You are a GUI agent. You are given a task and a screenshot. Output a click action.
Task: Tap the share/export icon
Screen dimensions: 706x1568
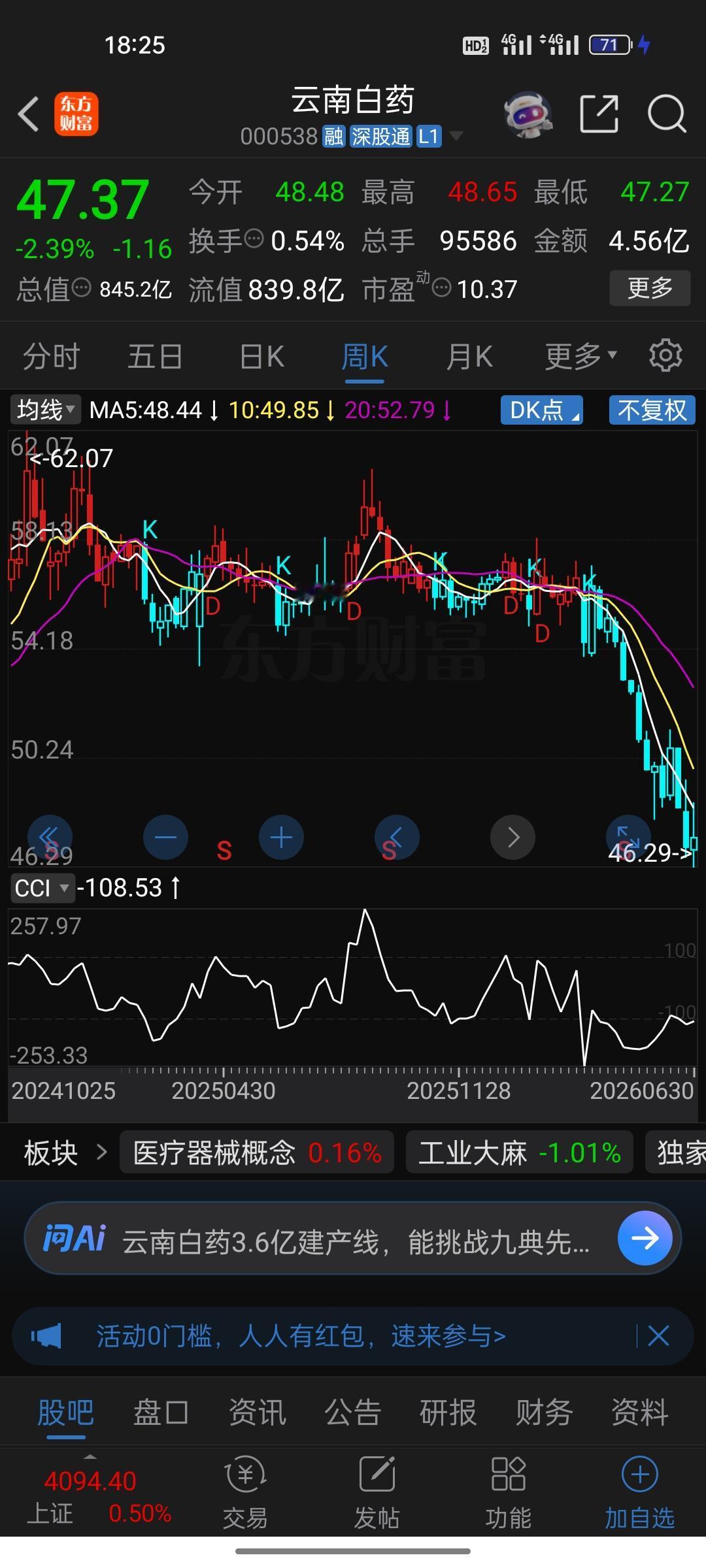(x=599, y=114)
